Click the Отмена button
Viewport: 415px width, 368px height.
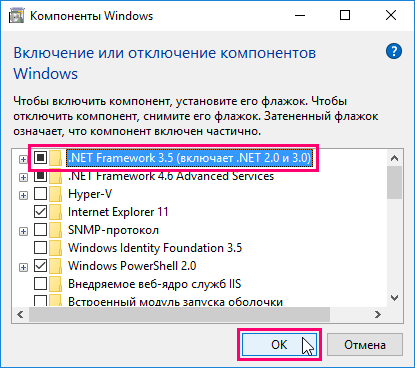pyautogui.click(x=365, y=345)
